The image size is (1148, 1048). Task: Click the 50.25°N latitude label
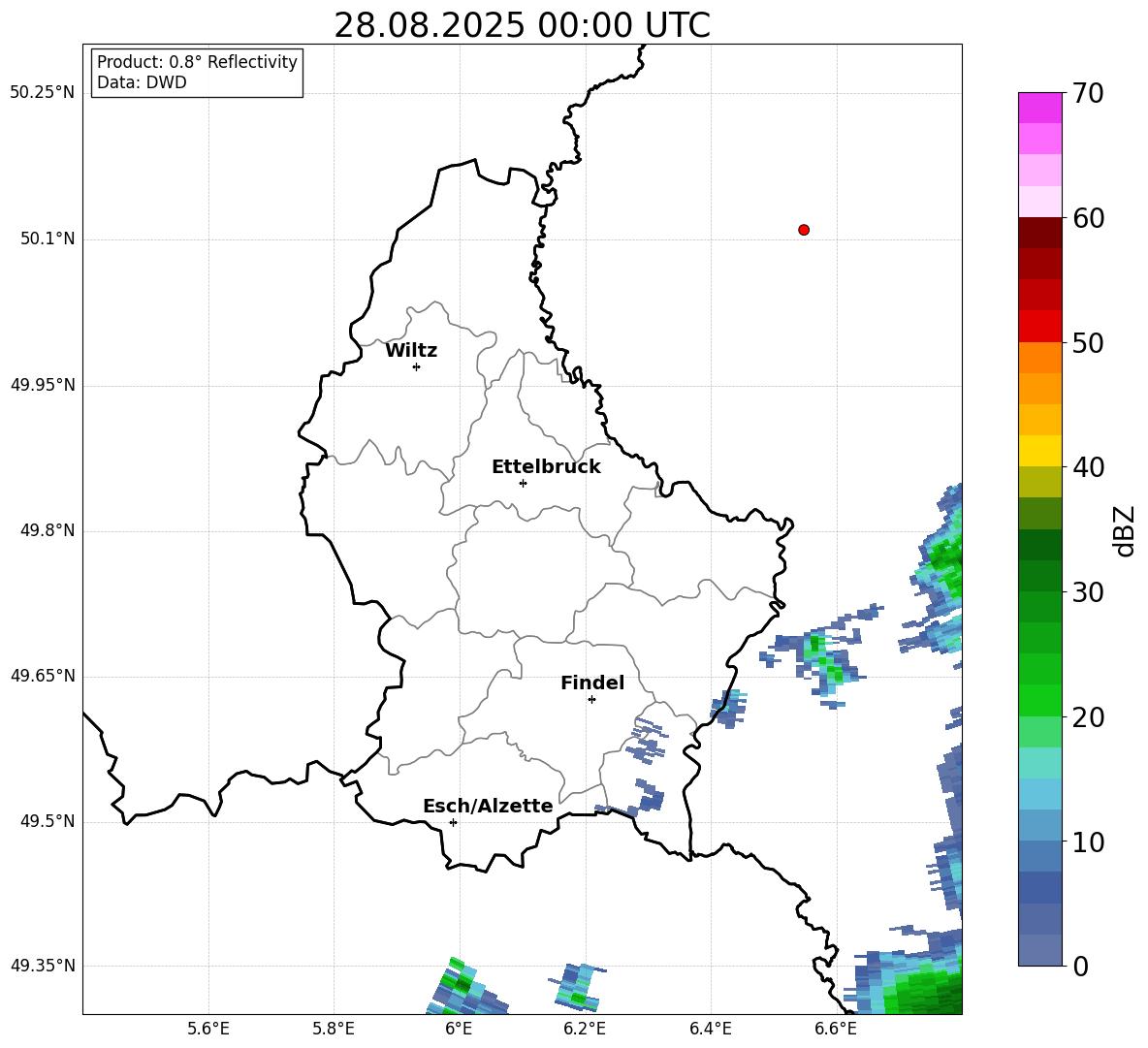coord(43,93)
